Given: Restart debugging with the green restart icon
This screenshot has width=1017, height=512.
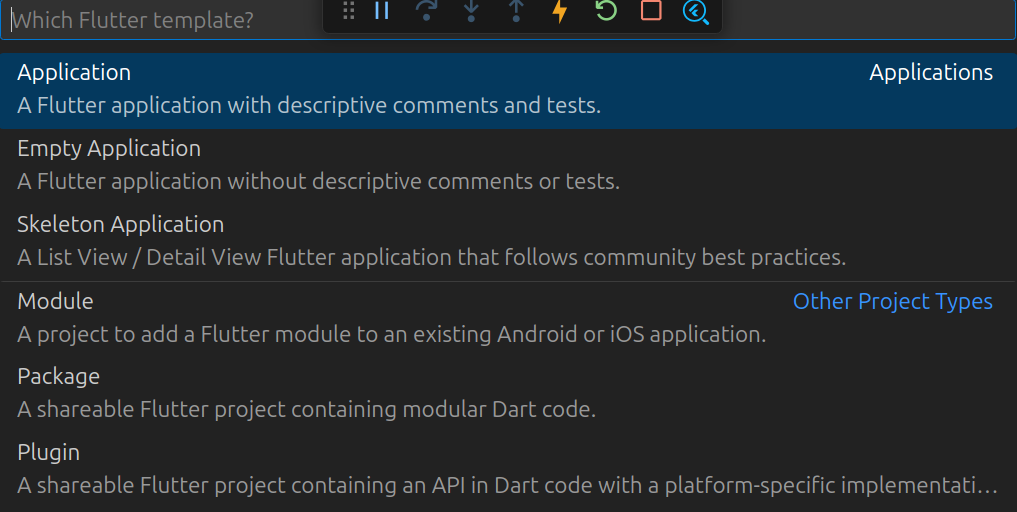Looking at the screenshot, I should [x=606, y=10].
